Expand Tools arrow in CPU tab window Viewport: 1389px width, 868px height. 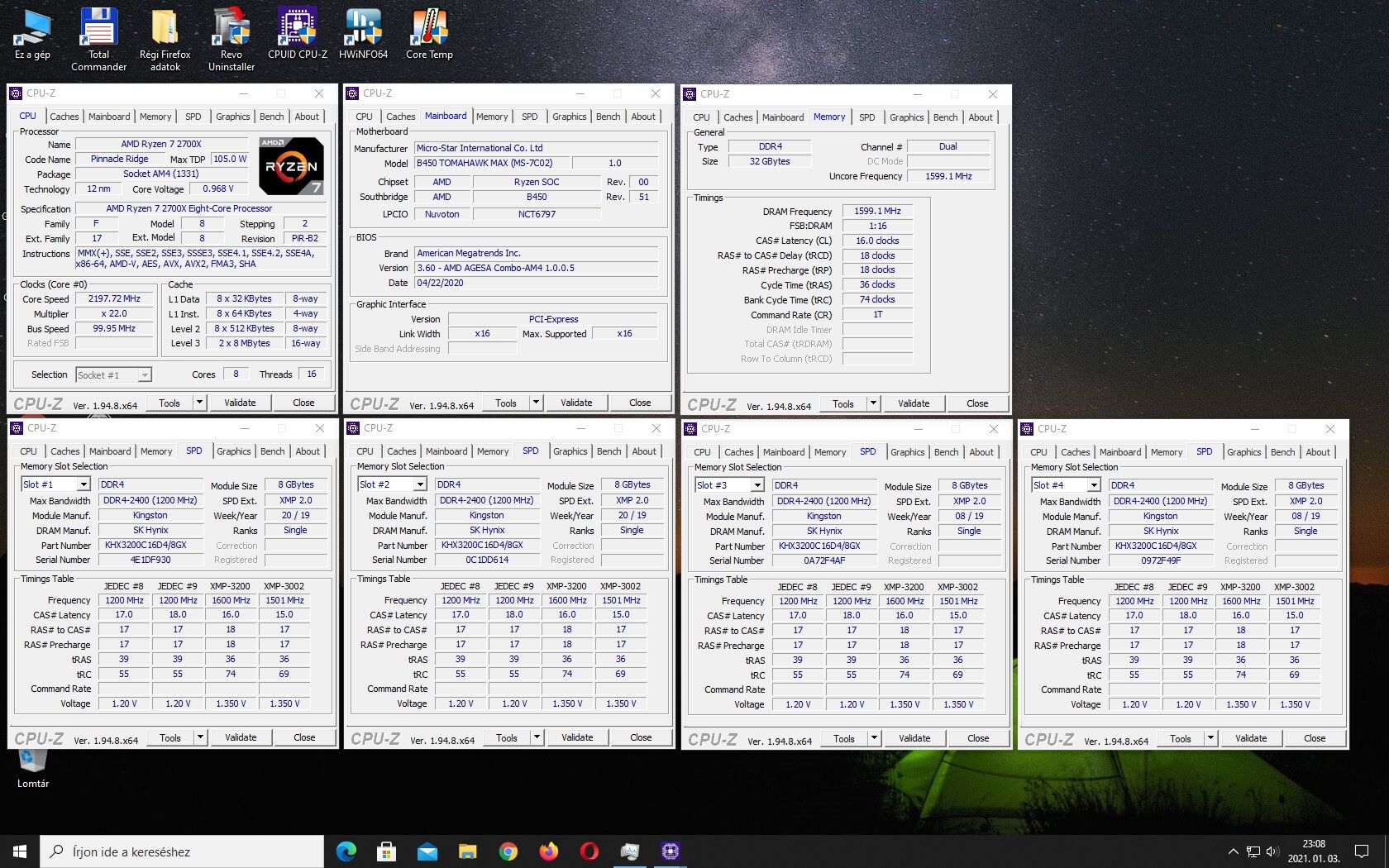[199, 403]
